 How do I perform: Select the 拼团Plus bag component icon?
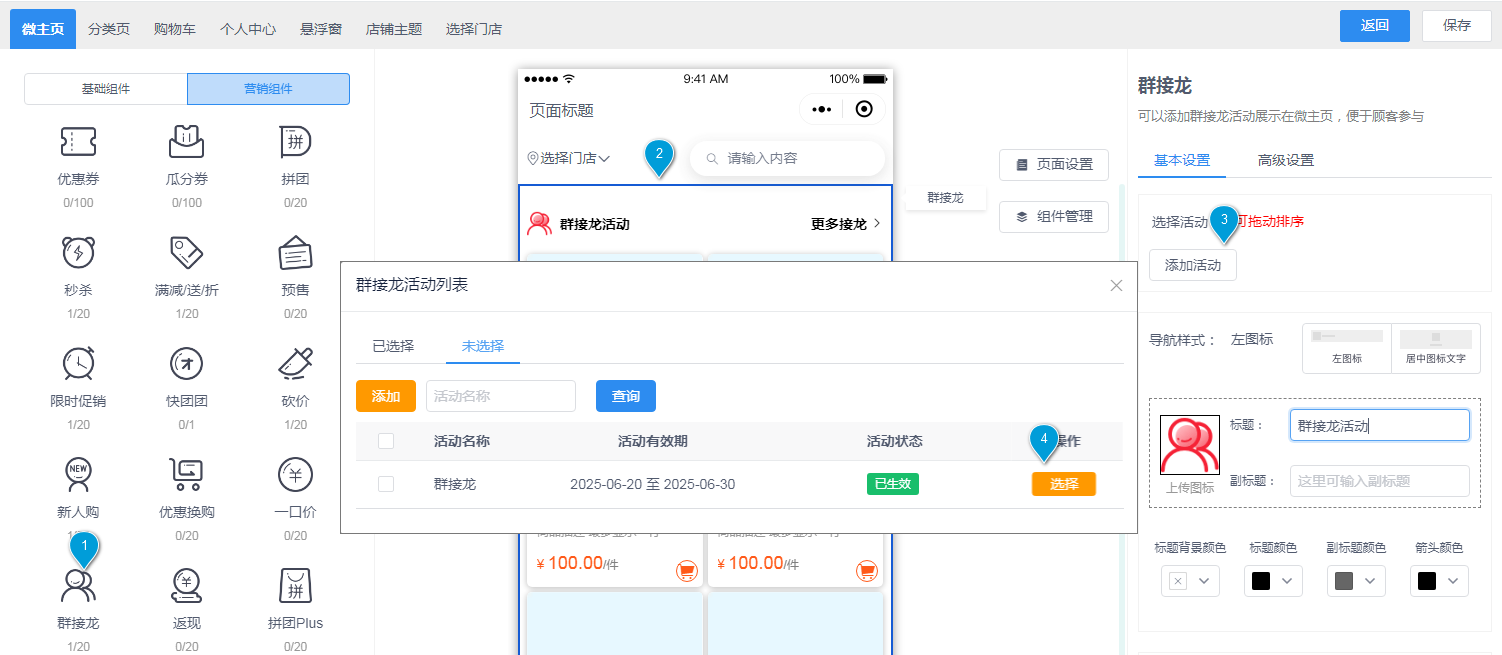click(296, 585)
